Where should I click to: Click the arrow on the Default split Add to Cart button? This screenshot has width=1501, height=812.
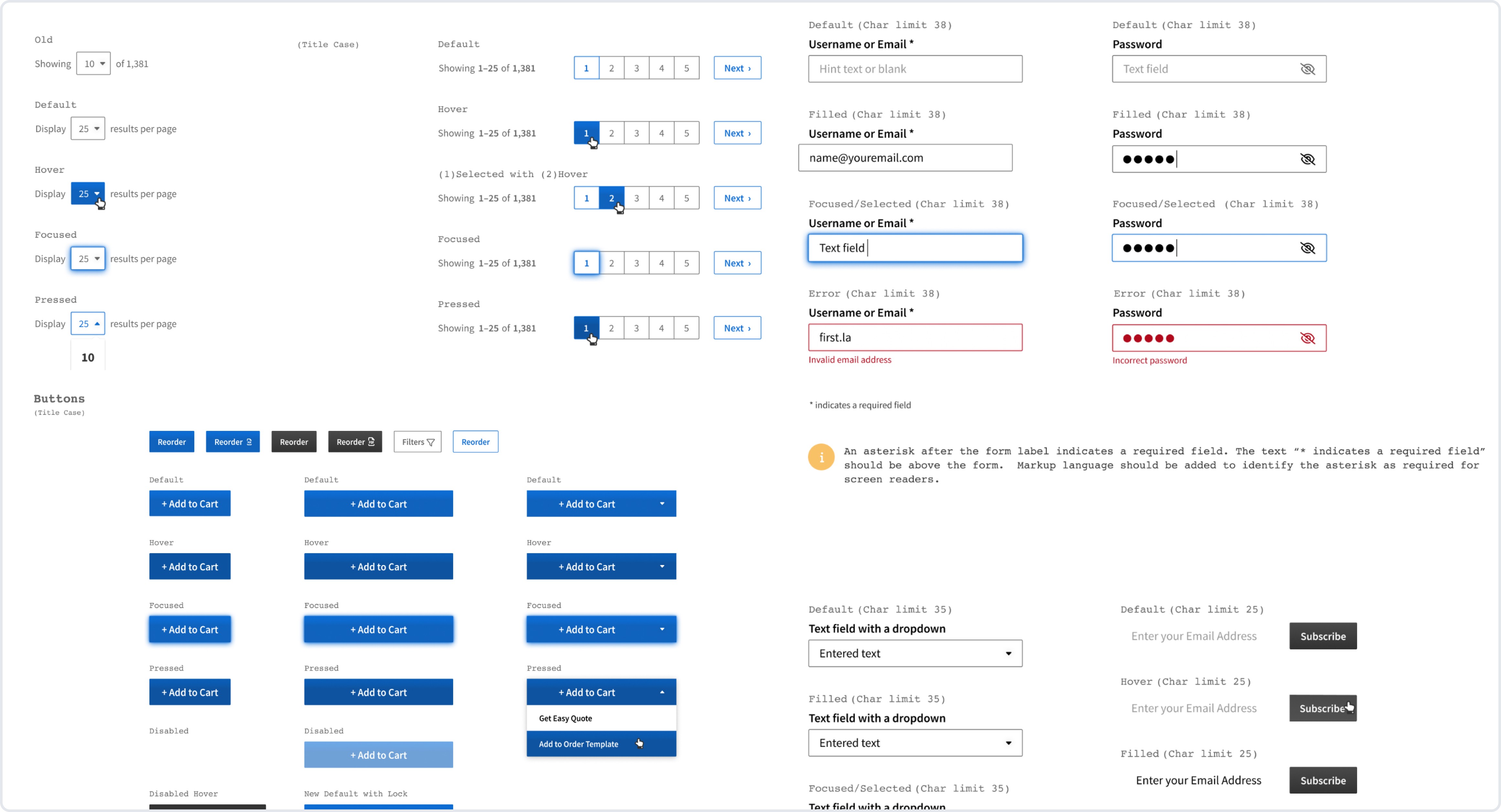(x=662, y=504)
